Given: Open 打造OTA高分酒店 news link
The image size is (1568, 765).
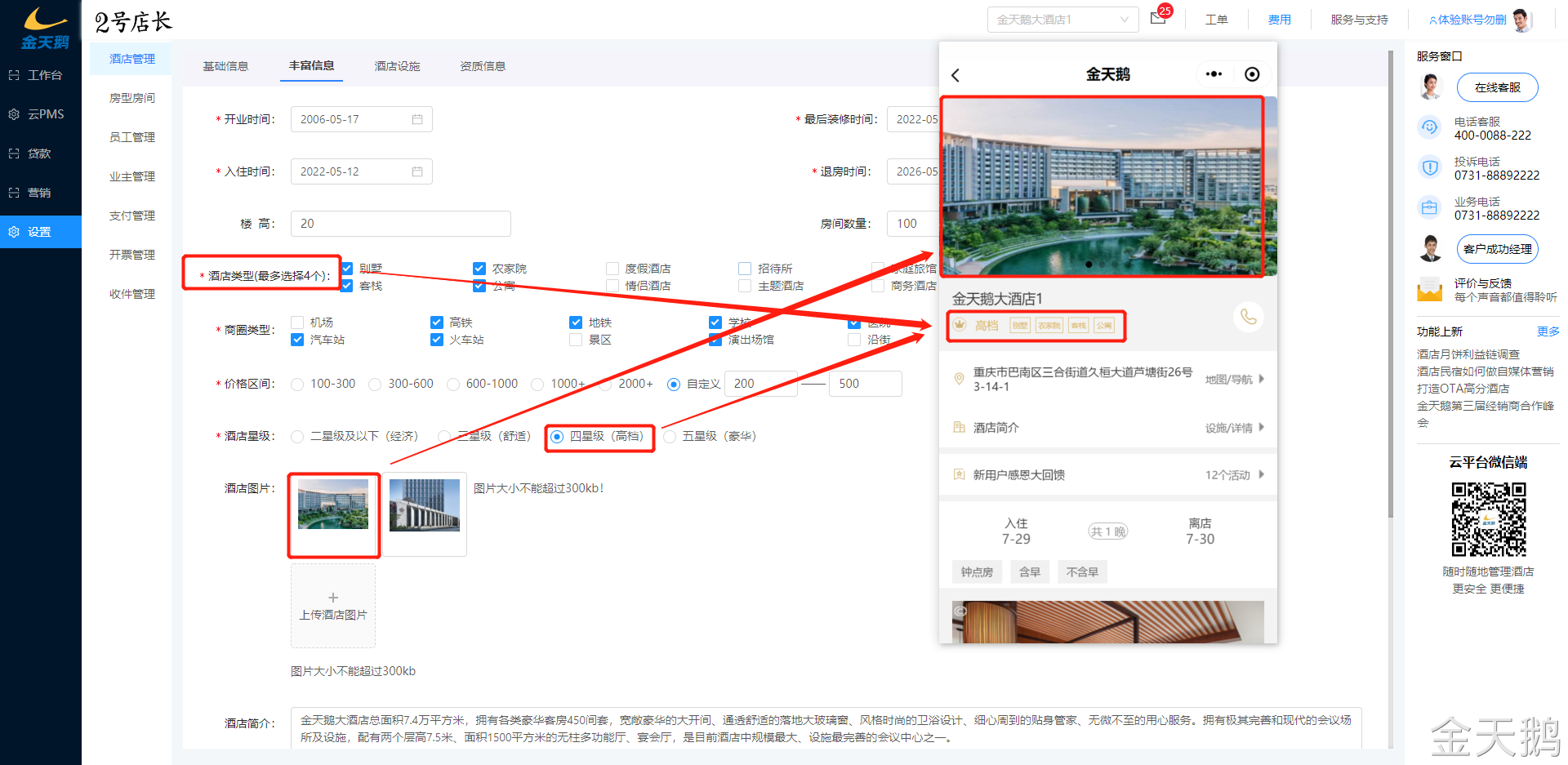Looking at the screenshot, I should [x=1463, y=389].
